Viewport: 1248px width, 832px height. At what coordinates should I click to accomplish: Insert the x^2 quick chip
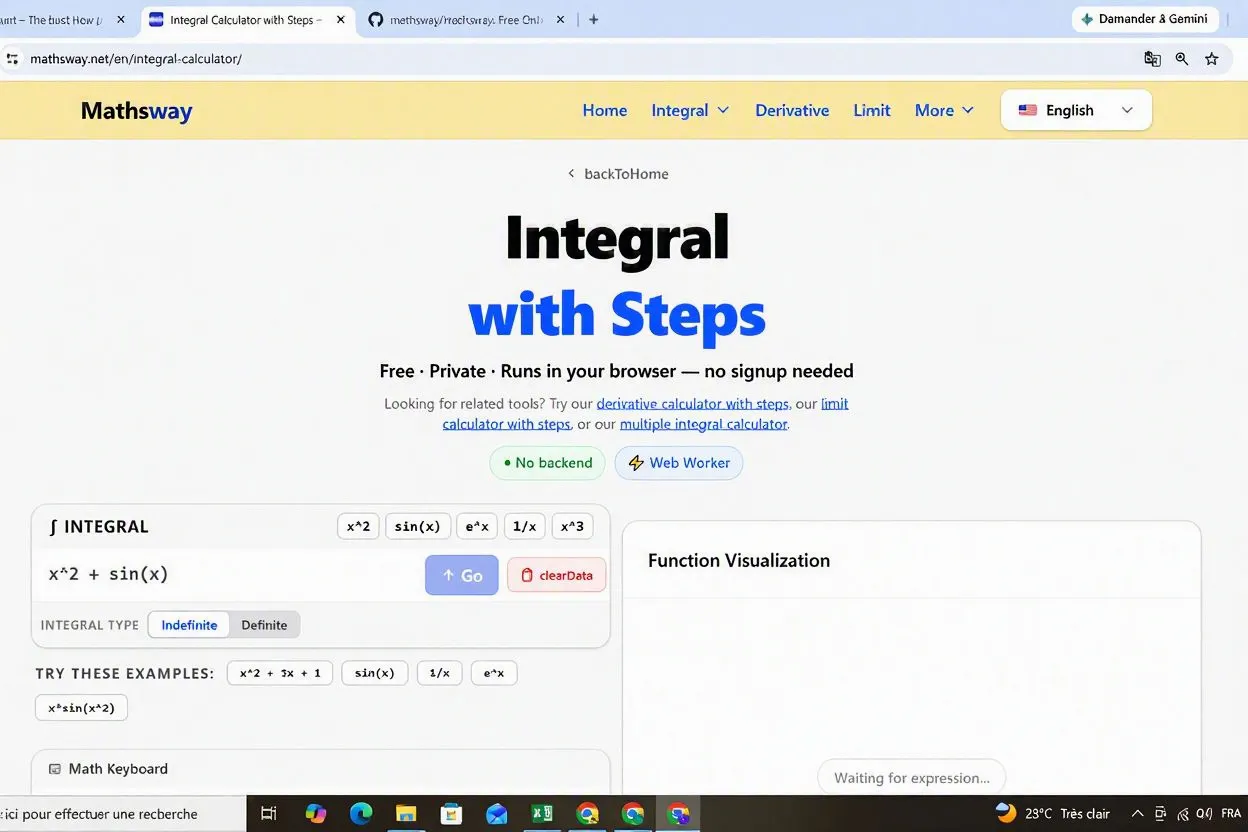coord(358,526)
